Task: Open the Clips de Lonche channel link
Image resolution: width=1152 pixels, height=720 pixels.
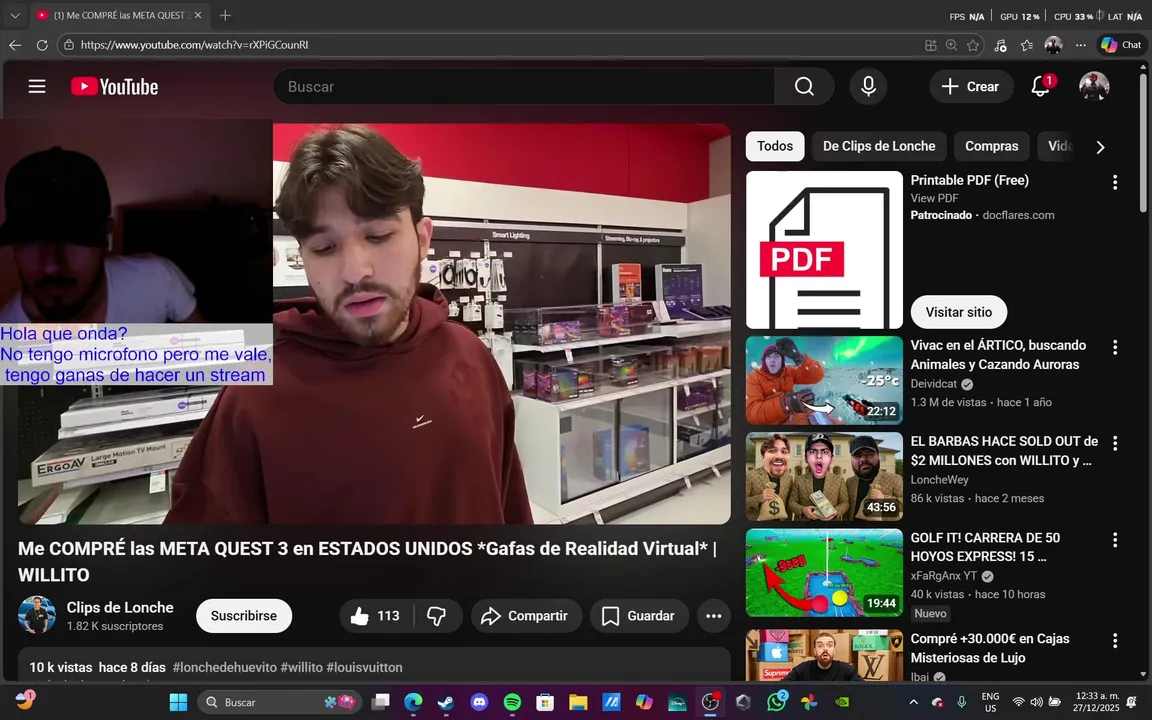Action: pos(120,608)
